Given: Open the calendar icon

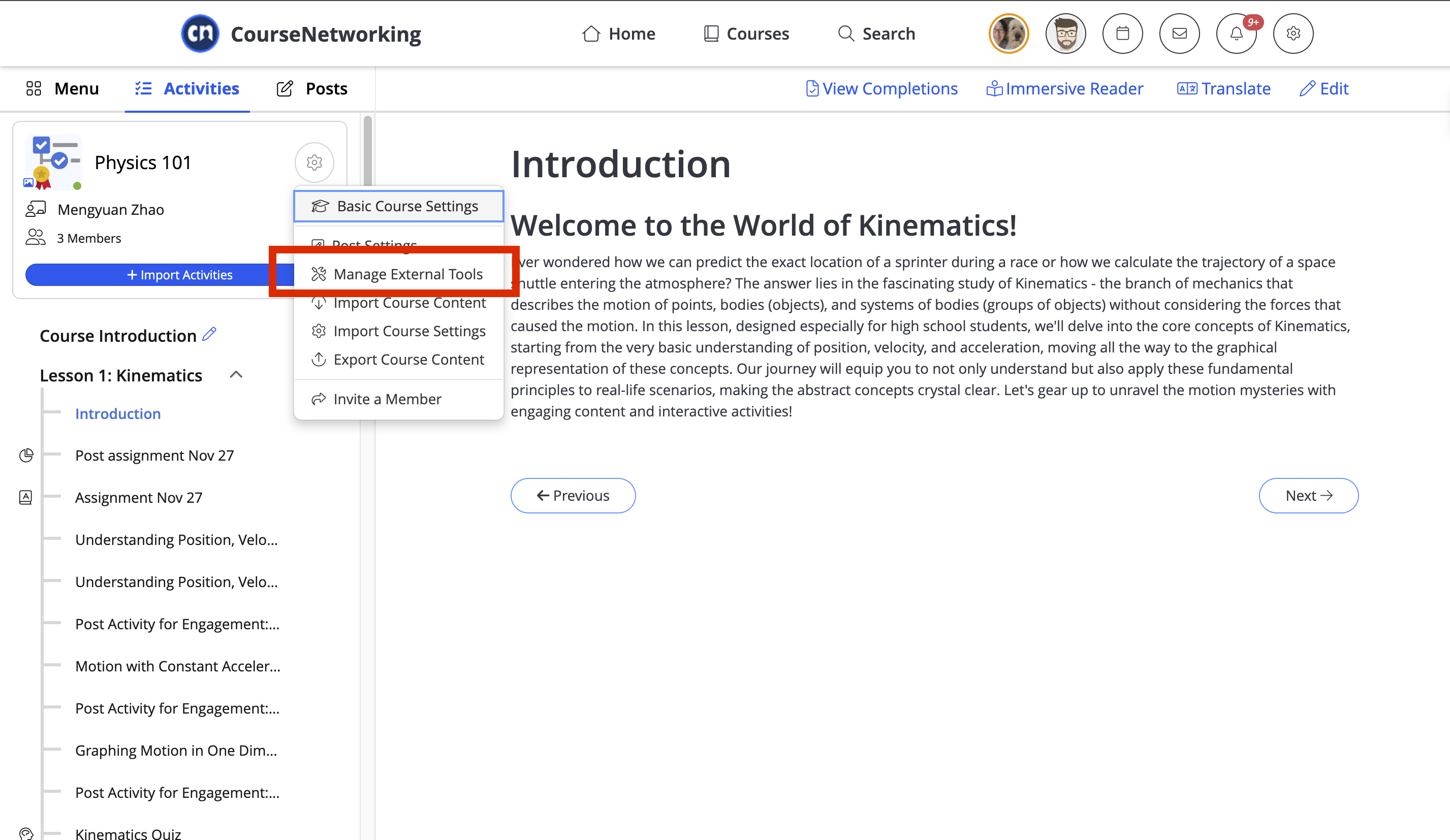Looking at the screenshot, I should point(1122,34).
